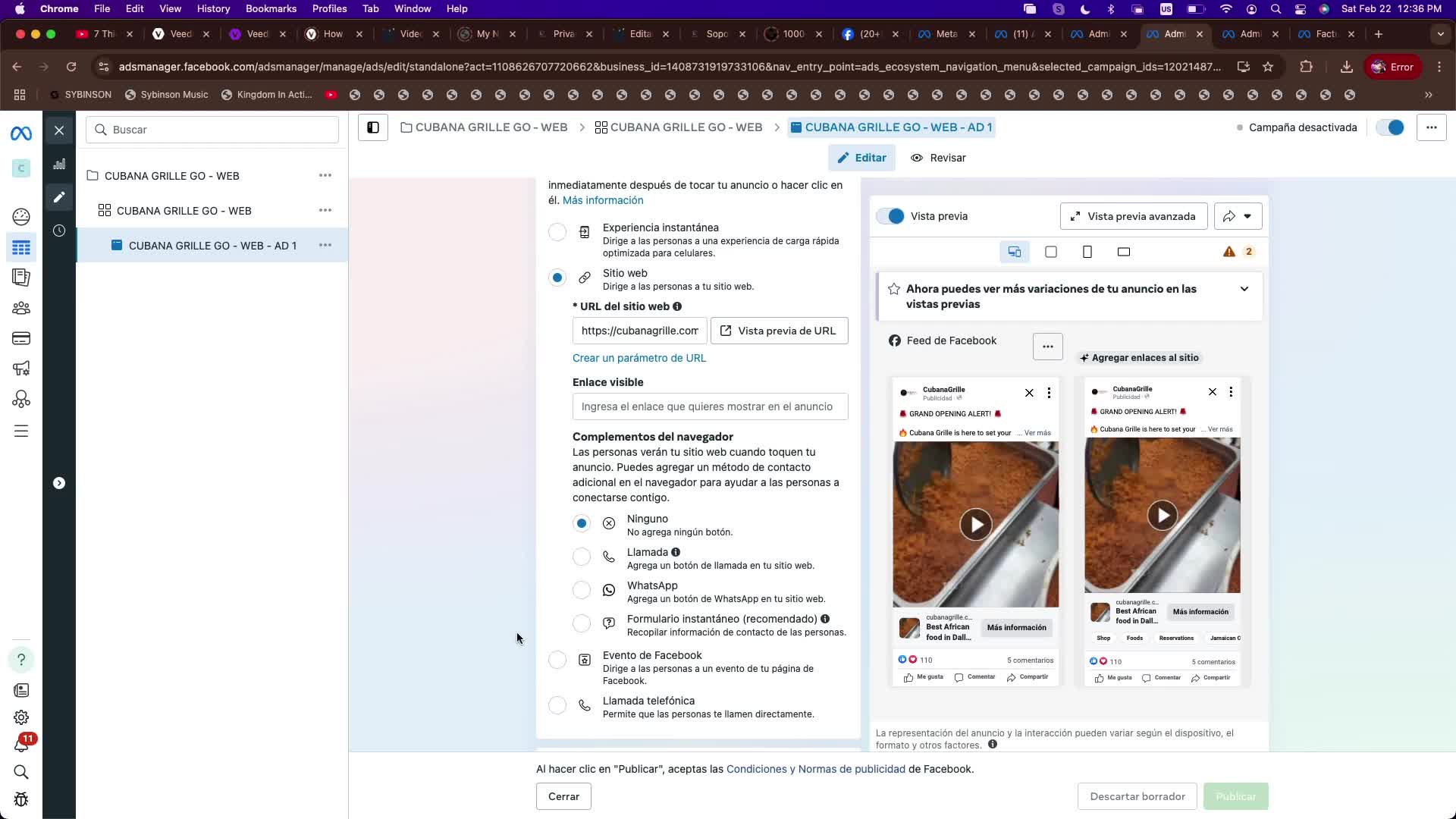Open the Chrome Bookmarks menu
The image size is (1456, 819).
[271, 8]
